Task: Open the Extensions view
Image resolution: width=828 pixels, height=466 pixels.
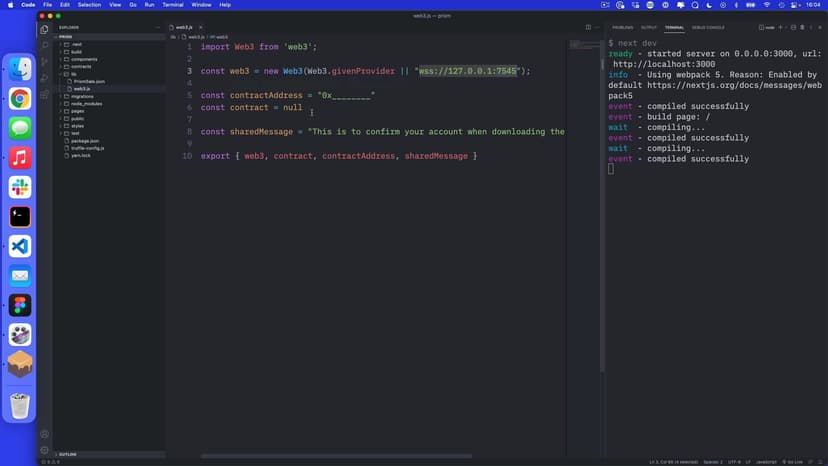Action: pos(45,93)
